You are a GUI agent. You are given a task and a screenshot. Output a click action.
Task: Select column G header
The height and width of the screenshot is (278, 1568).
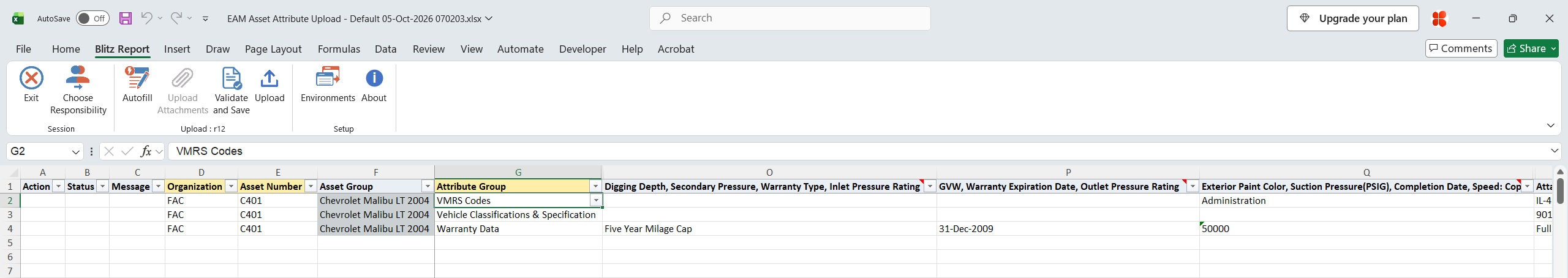tap(518, 173)
